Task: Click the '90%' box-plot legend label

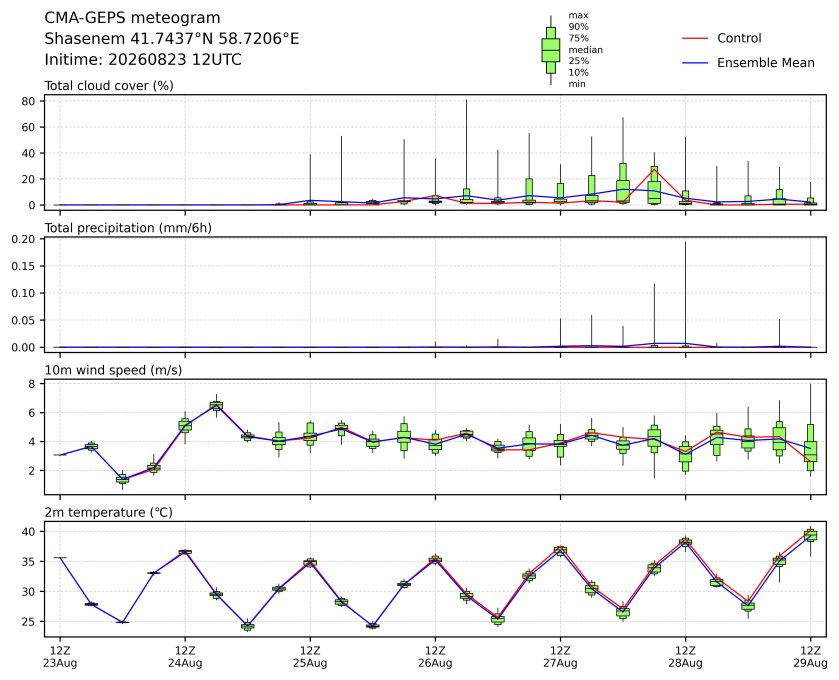Action: tap(578, 27)
